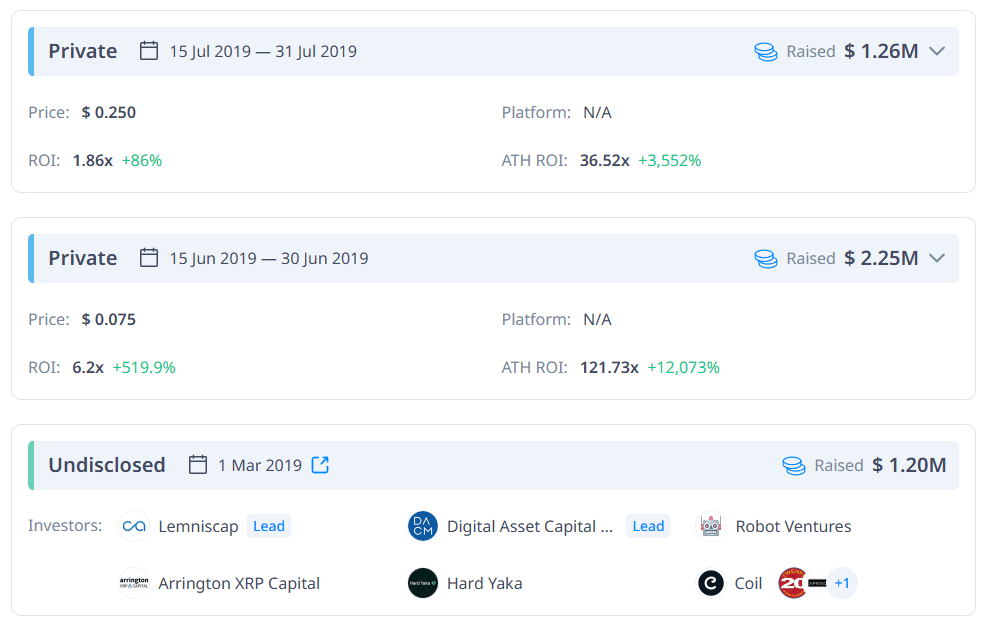The width and height of the screenshot is (983, 623).
Task: Click the Coil investor logo
Action: click(711, 583)
